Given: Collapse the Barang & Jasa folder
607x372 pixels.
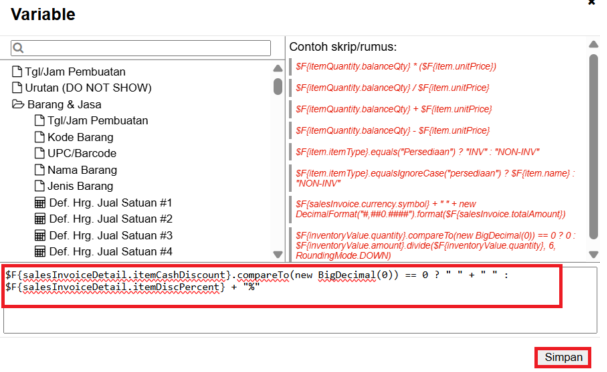Looking at the screenshot, I should tap(18, 104).
